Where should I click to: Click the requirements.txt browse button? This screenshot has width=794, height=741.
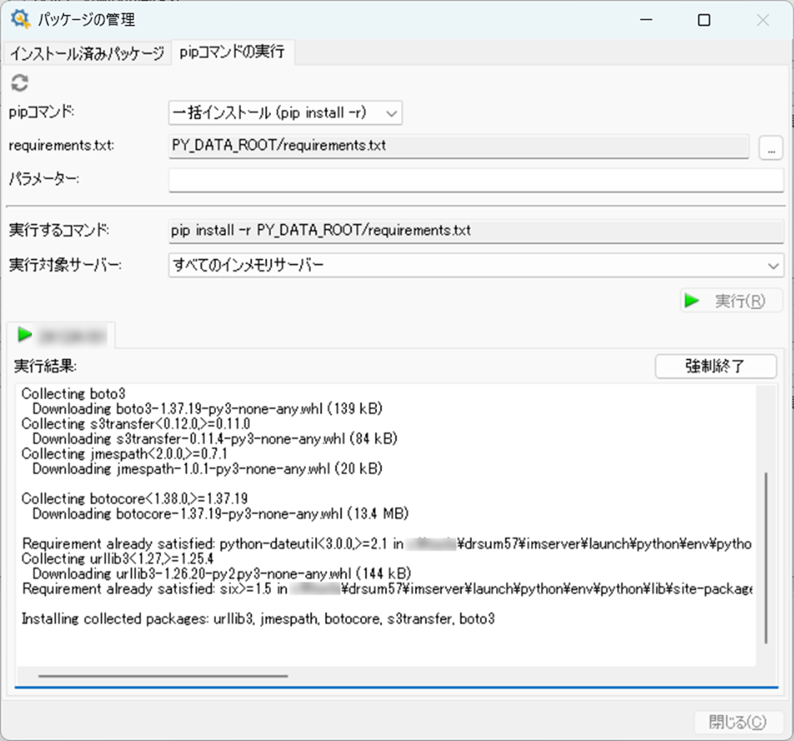coord(770,147)
